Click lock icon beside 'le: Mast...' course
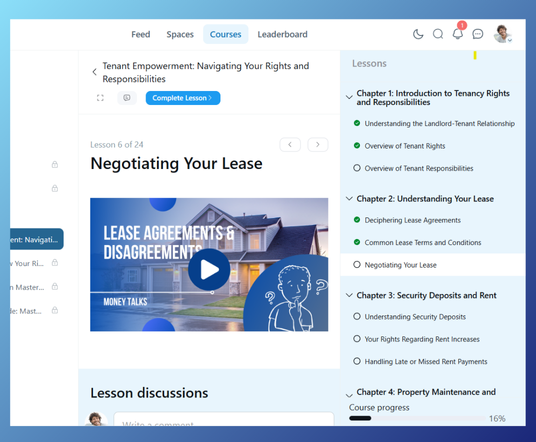 tap(55, 310)
